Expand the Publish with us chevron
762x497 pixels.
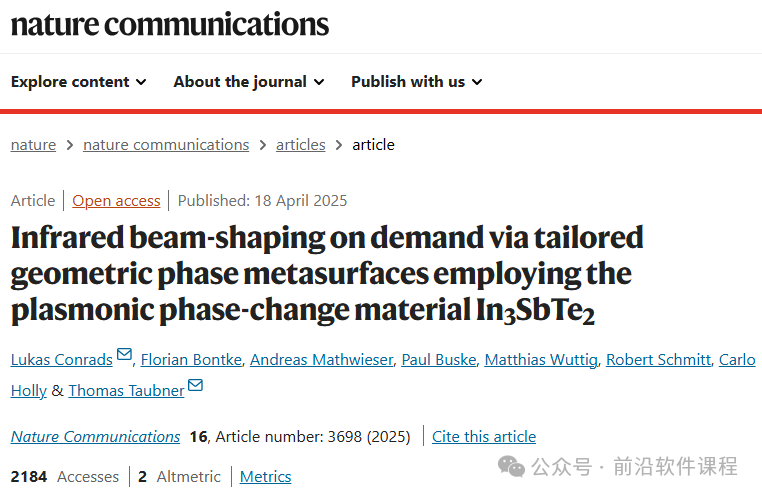point(477,82)
